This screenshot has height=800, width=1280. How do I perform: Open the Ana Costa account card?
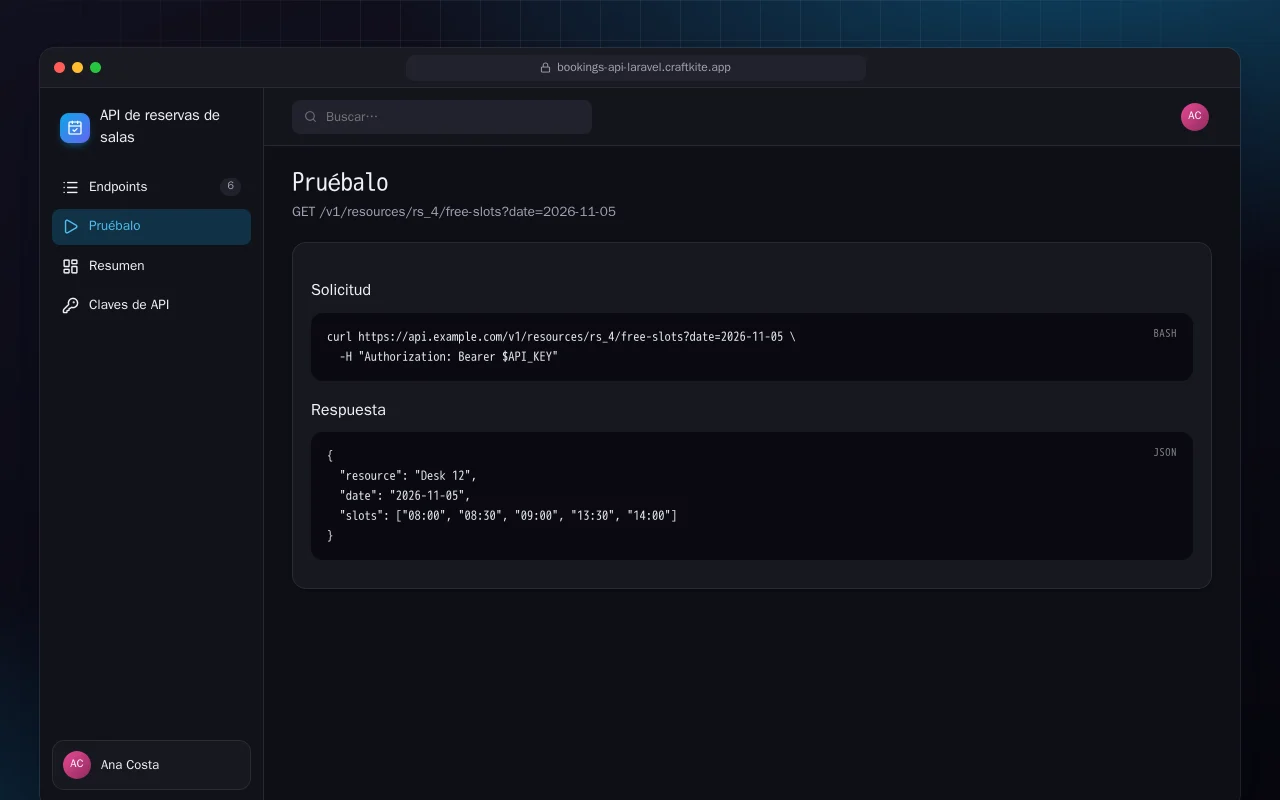[x=151, y=765]
